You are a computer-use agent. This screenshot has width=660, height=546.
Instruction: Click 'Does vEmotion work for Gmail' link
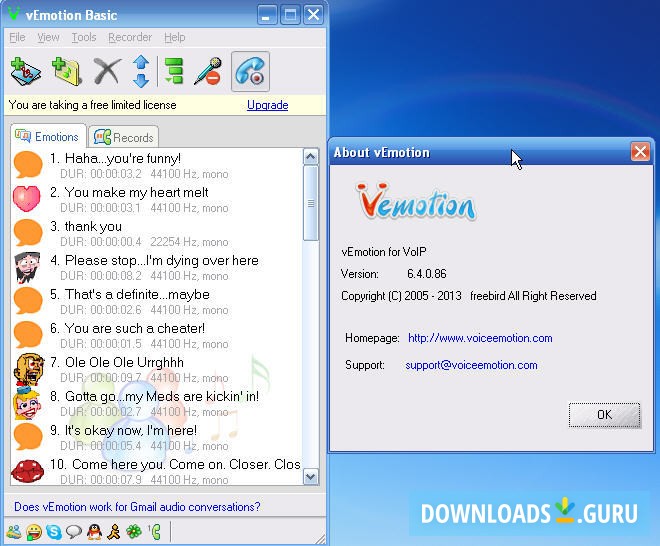137,507
